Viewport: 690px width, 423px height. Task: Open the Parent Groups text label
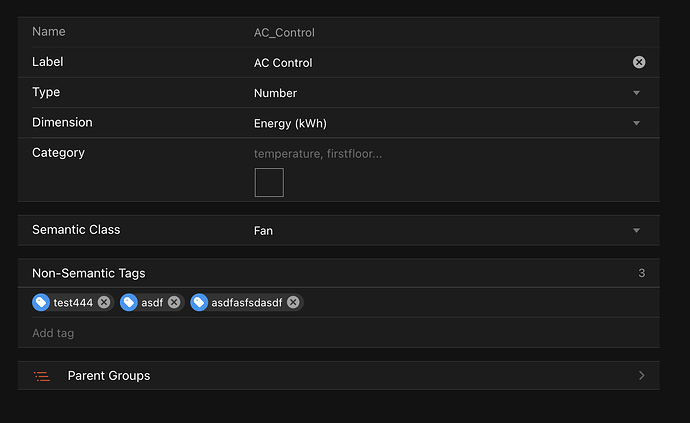109,376
